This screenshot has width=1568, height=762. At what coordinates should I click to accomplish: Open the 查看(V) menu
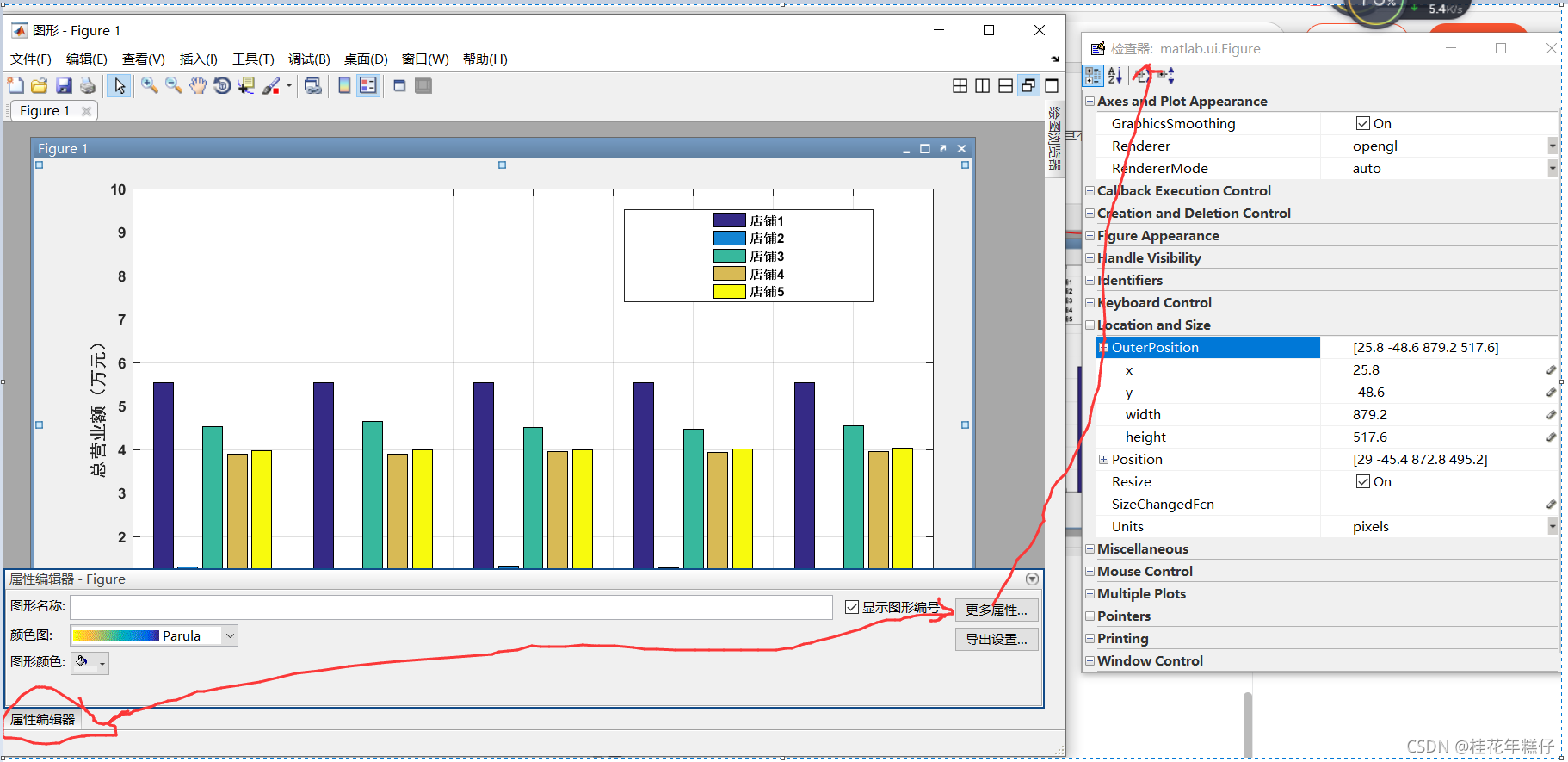click(x=144, y=59)
